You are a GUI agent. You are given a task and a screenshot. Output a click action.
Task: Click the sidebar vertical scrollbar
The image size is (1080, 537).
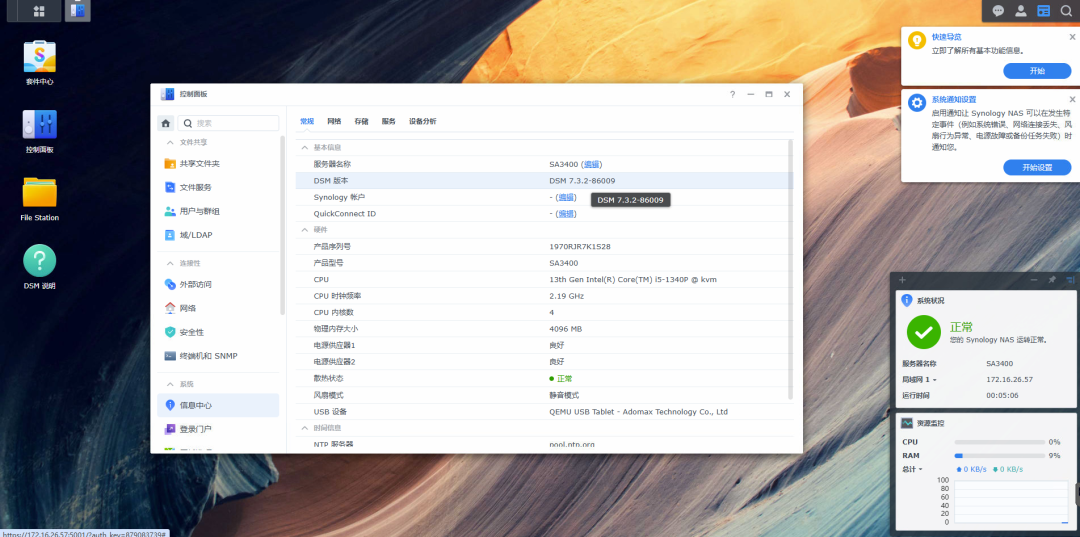click(282, 225)
